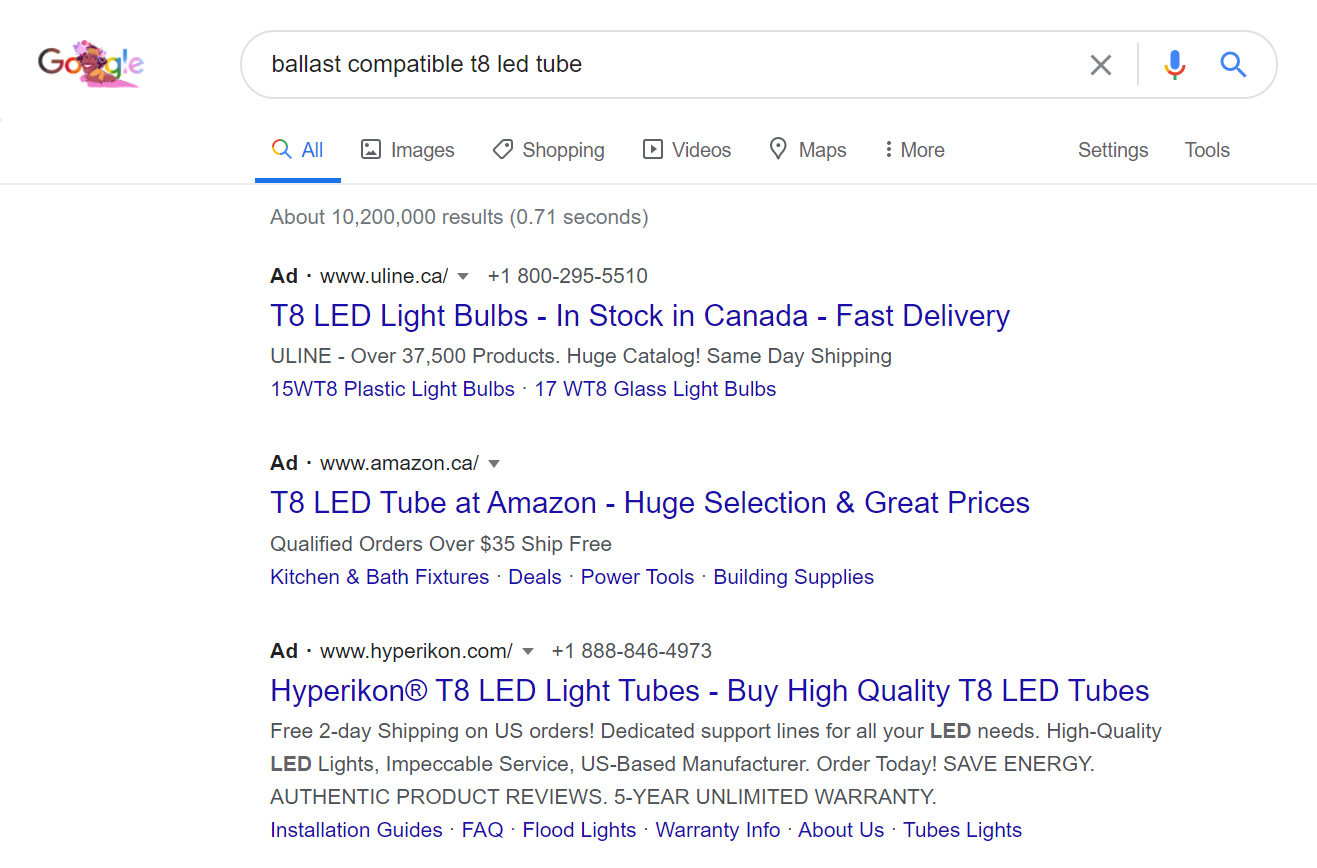
Task: Open Hyperikon T8 LED Light Tubes link
Action: [710, 691]
